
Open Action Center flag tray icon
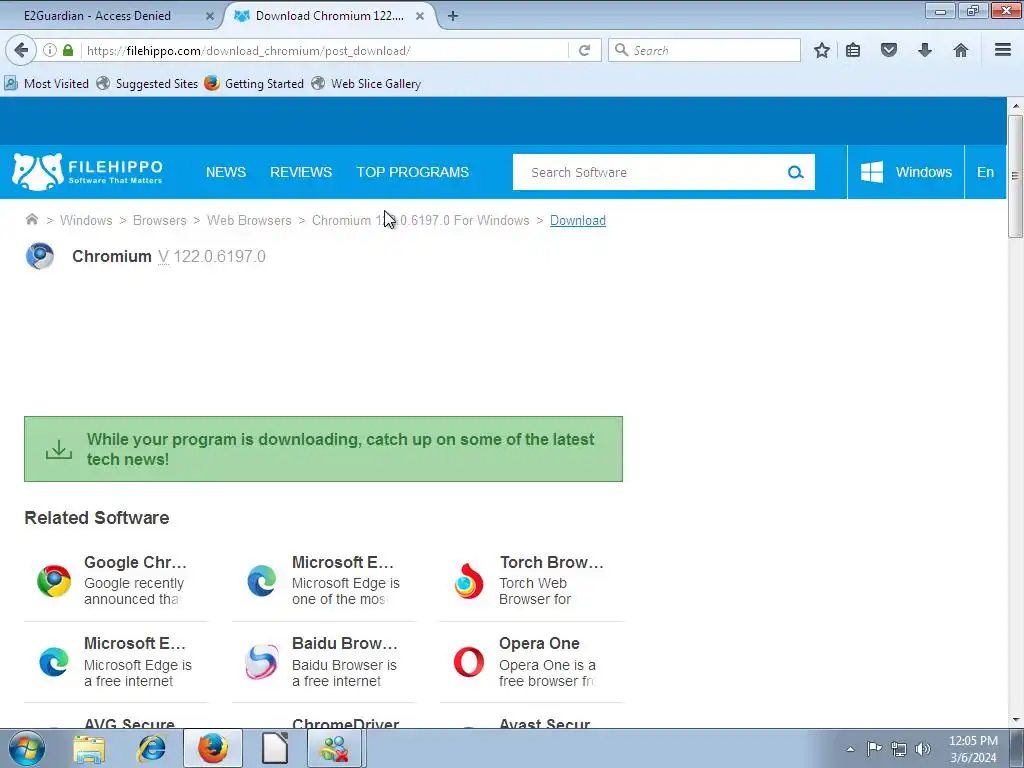pos(874,748)
